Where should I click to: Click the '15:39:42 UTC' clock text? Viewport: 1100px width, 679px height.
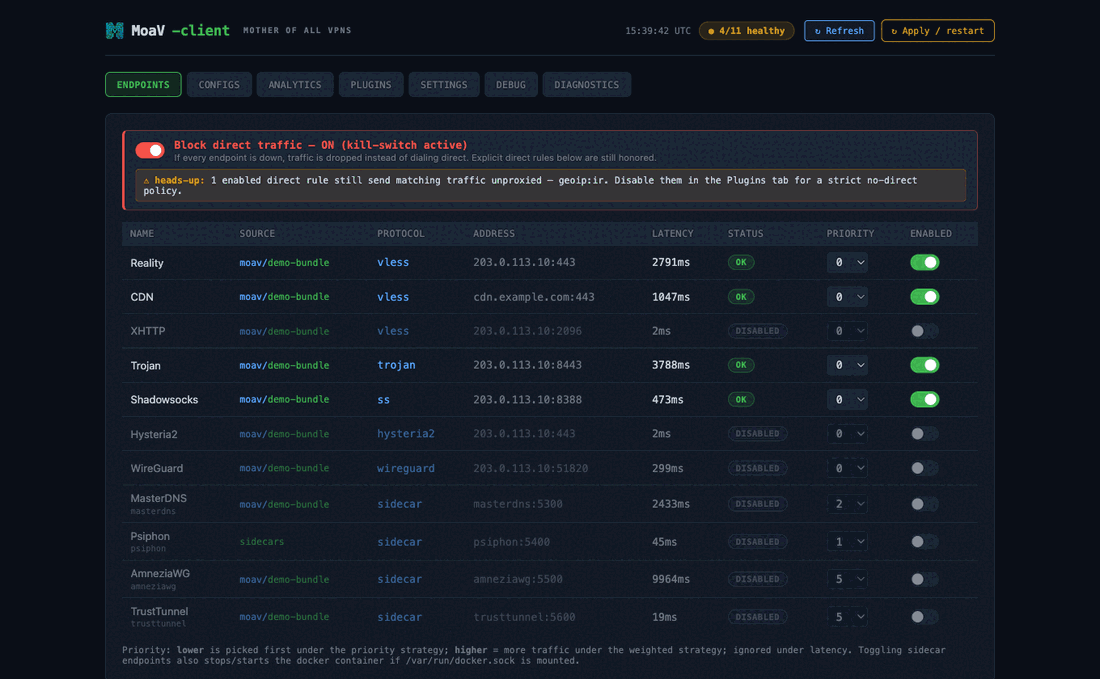(x=658, y=31)
